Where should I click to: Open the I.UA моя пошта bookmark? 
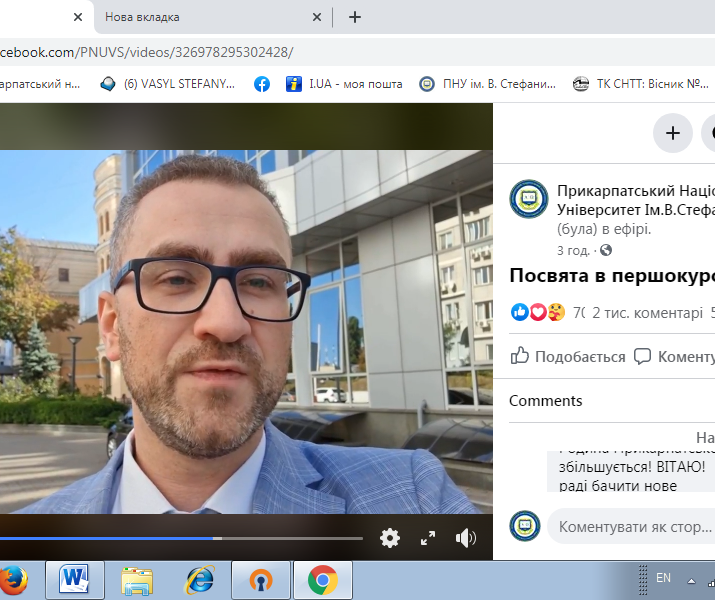coord(344,84)
